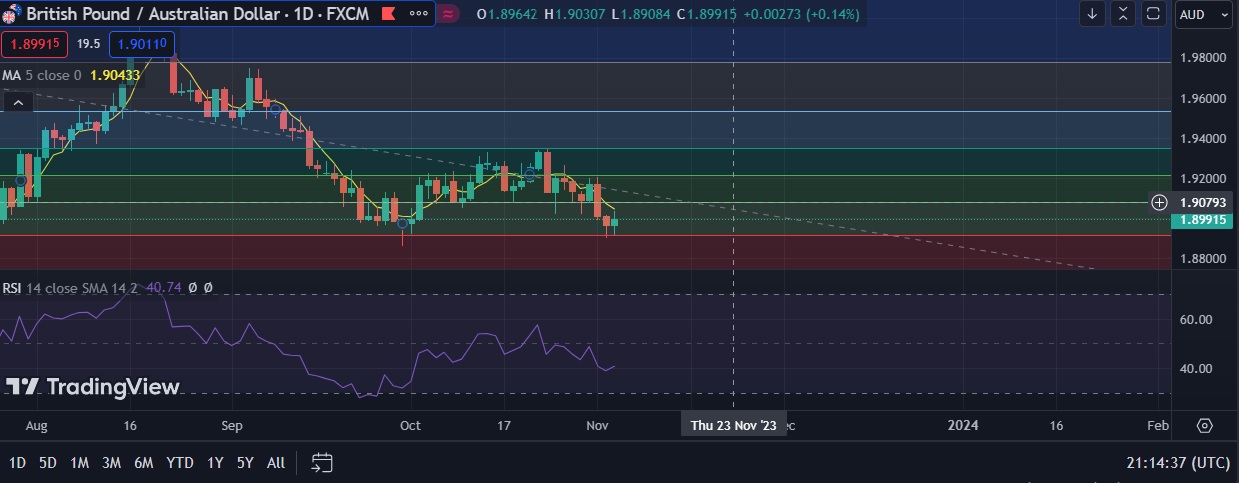Click the change +0.00273 (+0.14%) value
Image resolution: width=1239 pixels, height=483 pixels.
(x=803, y=14)
